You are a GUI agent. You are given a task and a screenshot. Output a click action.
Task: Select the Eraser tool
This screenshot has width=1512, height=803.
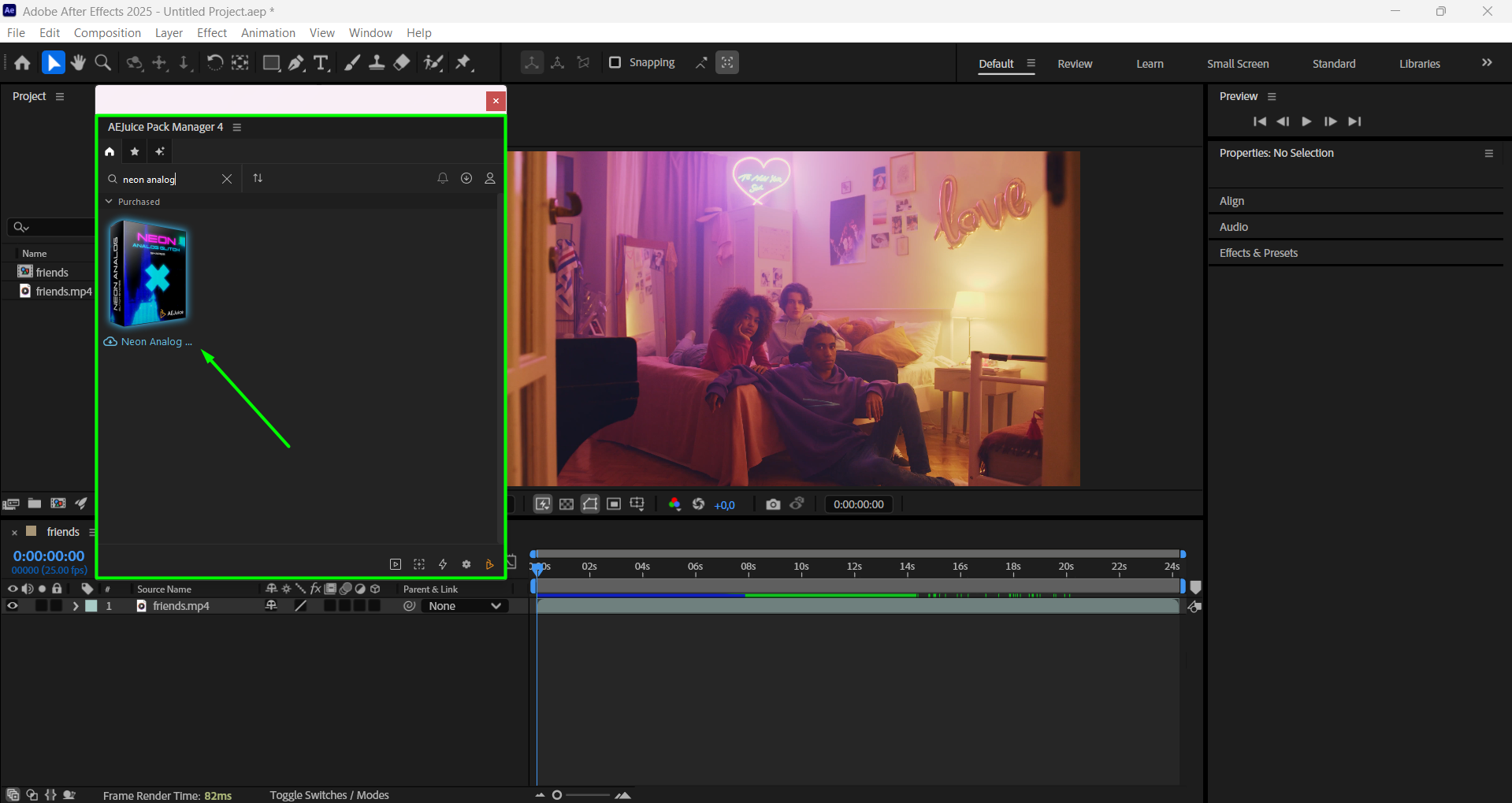coord(402,63)
